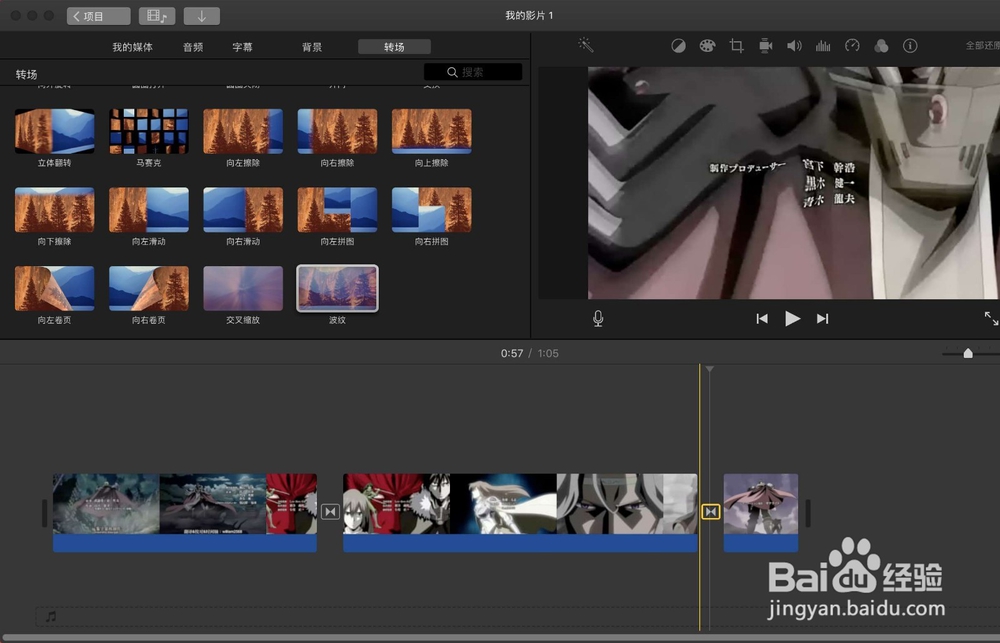Switch to the 音频 tab

[x=193, y=47]
